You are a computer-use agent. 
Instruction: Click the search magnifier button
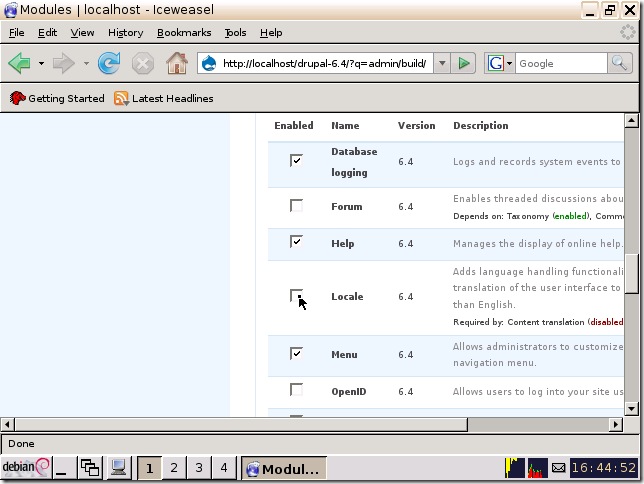[x=619, y=63]
